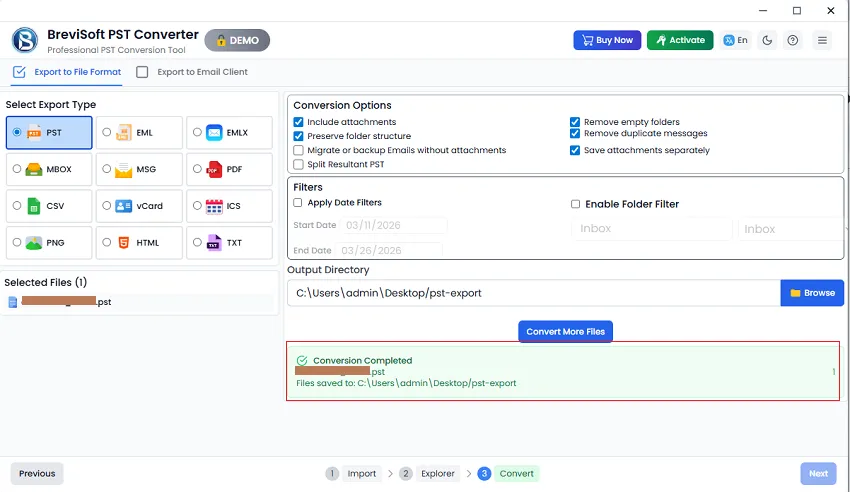This screenshot has width=850, height=492.
Task: Click the Conversion Completed check icon
Action: (302, 360)
